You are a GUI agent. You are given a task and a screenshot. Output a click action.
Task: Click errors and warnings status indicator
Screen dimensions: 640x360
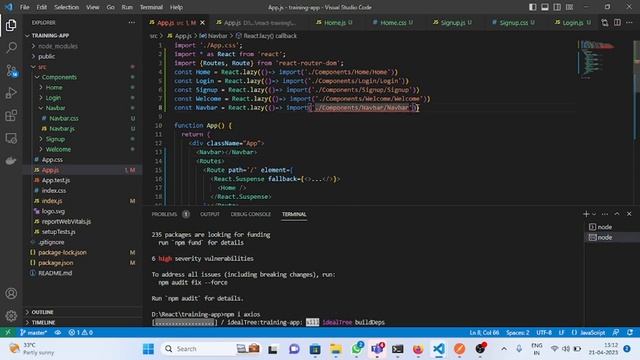[80, 332]
